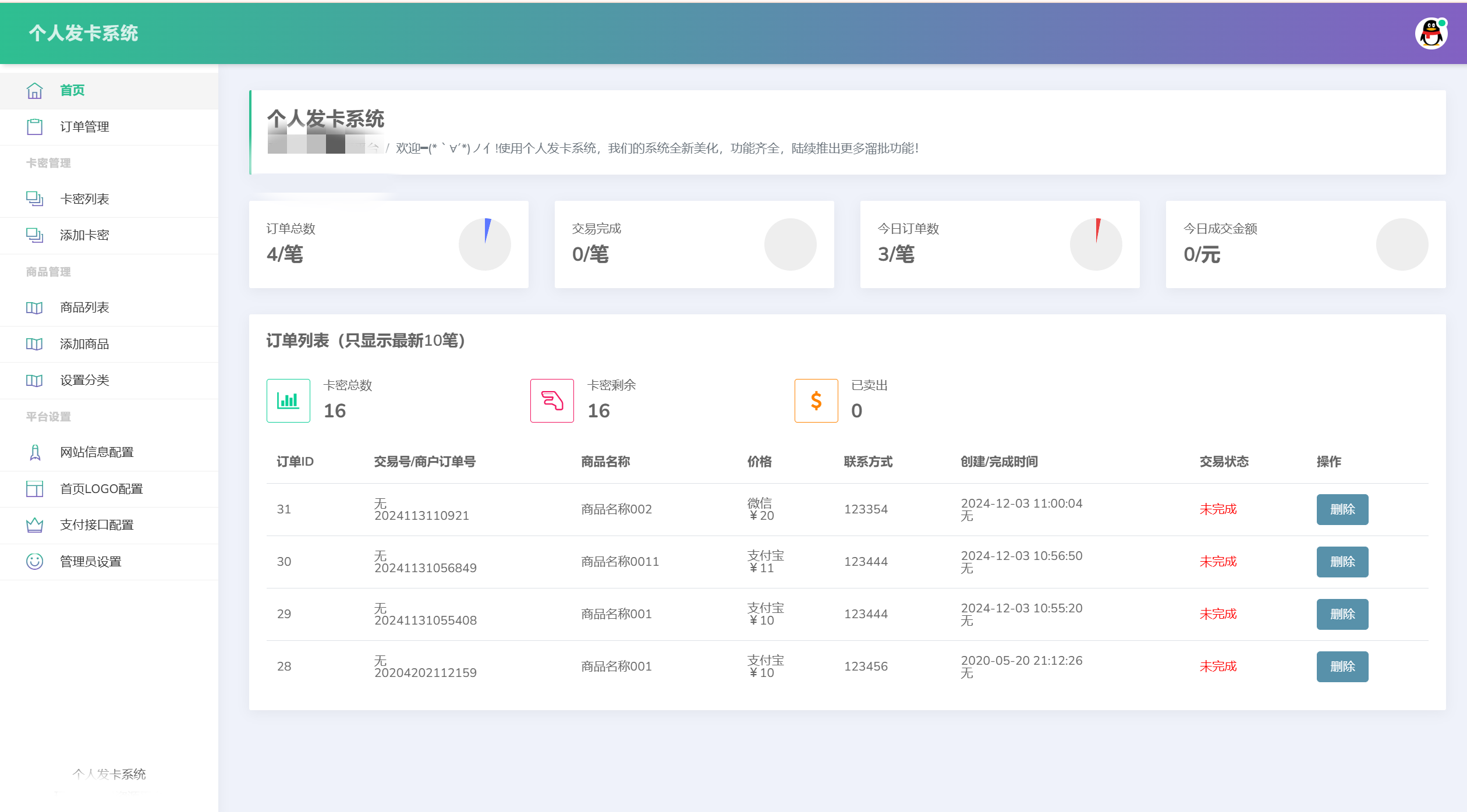Open 首页LOGO配置 settings
Screen dimensions: 1467x812
pyautogui.click(x=109, y=489)
